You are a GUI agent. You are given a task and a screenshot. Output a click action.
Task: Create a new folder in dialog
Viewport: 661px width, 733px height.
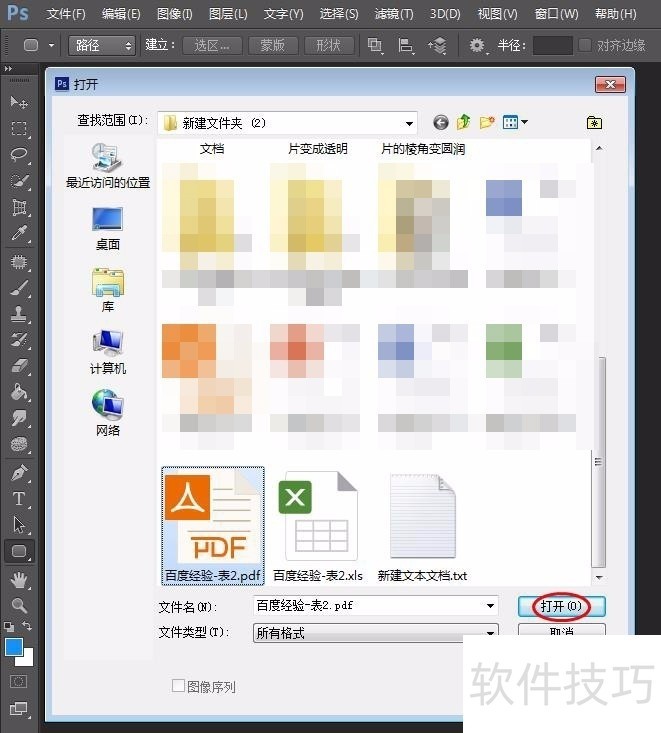point(487,122)
